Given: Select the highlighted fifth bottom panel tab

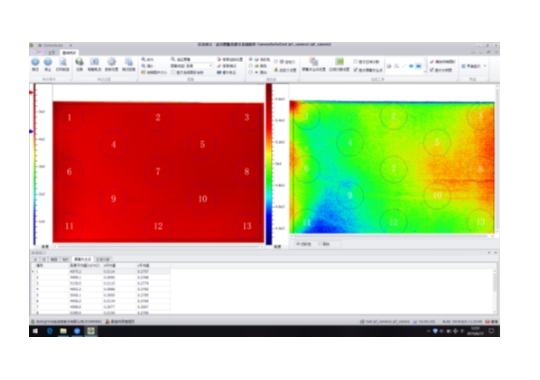Looking at the screenshot, I should [83, 259].
